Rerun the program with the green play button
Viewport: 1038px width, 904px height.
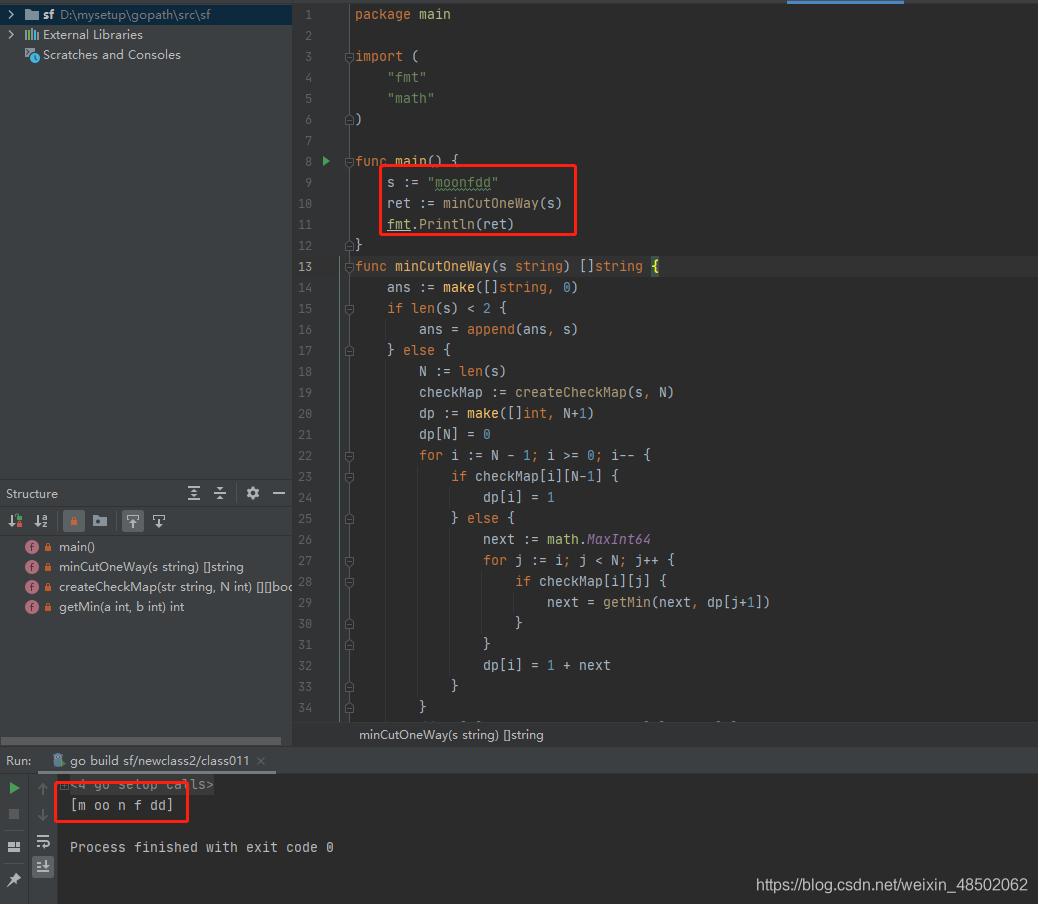point(14,788)
